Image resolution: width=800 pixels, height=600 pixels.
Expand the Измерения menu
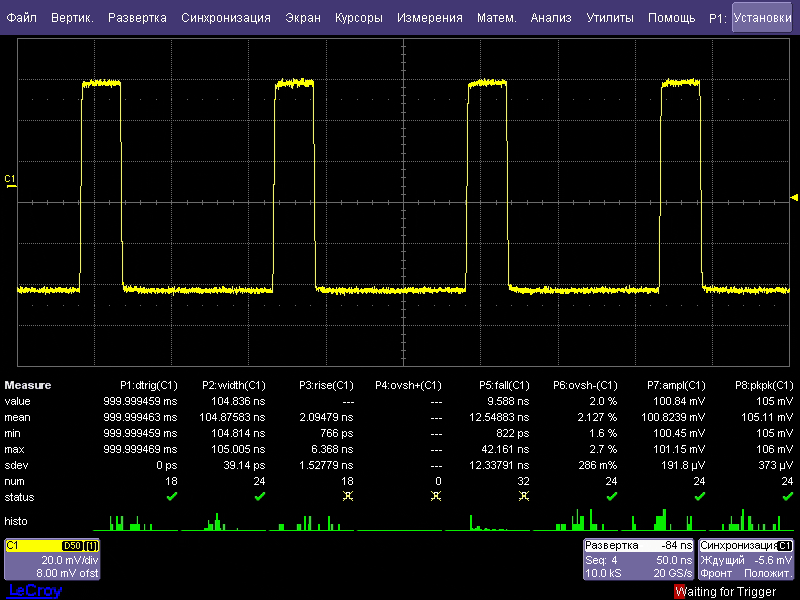pos(429,18)
